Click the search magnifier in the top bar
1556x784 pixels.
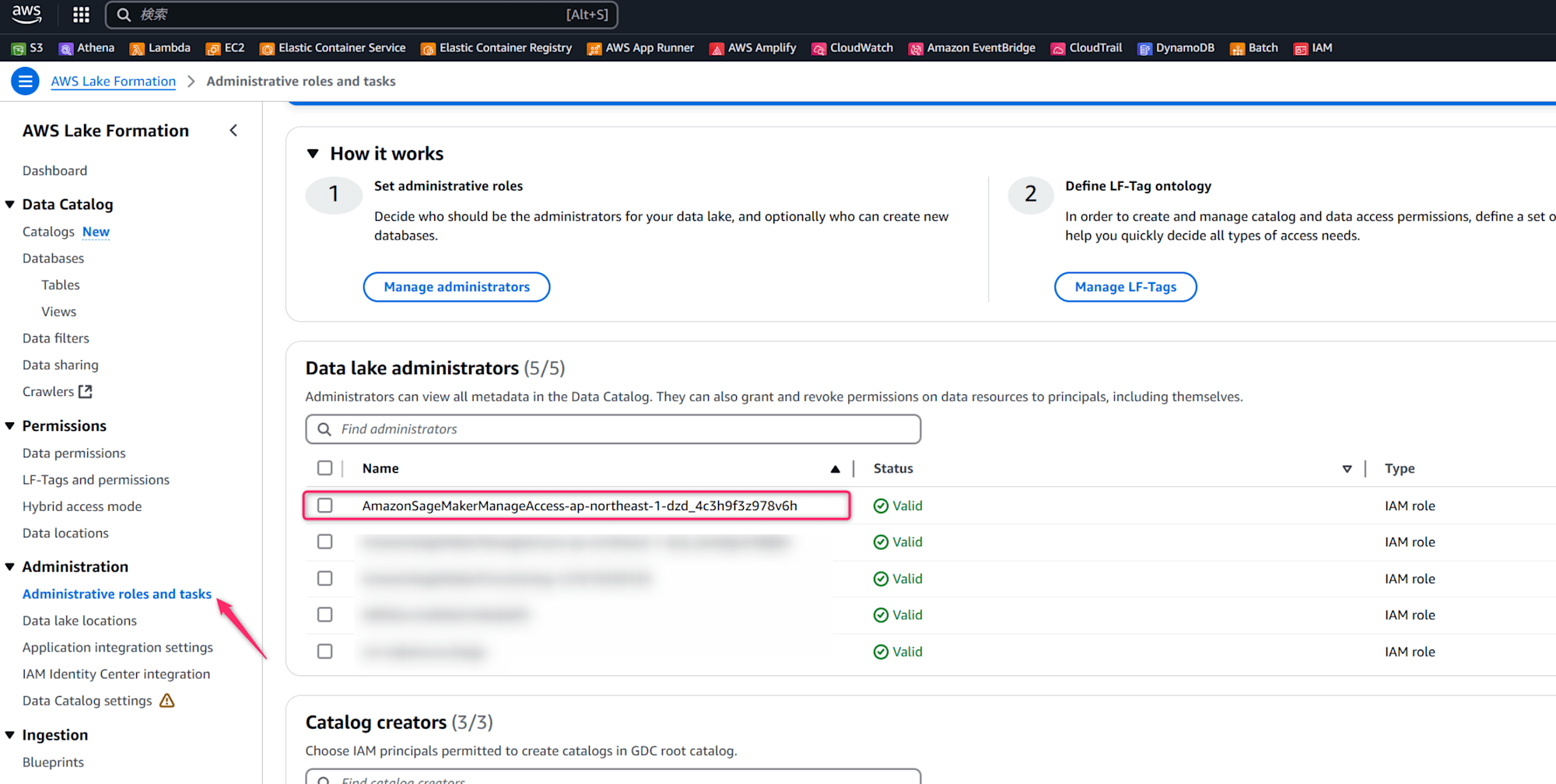pos(124,15)
